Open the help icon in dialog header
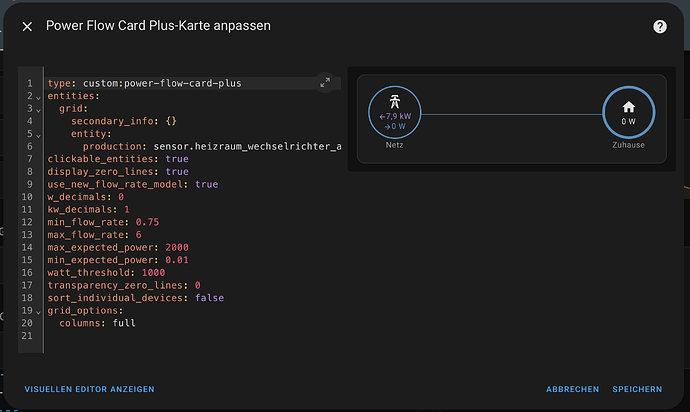 [x=660, y=27]
